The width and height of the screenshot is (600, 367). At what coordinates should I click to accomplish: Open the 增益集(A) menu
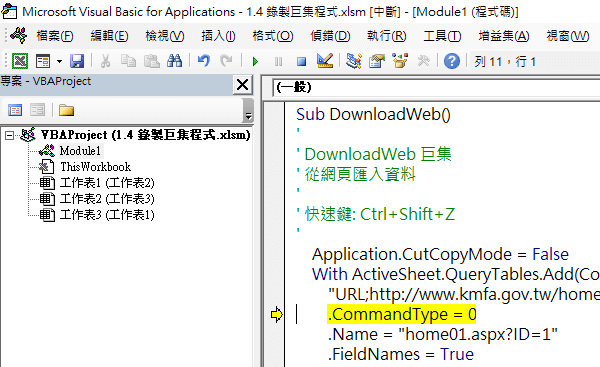[x=504, y=36]
